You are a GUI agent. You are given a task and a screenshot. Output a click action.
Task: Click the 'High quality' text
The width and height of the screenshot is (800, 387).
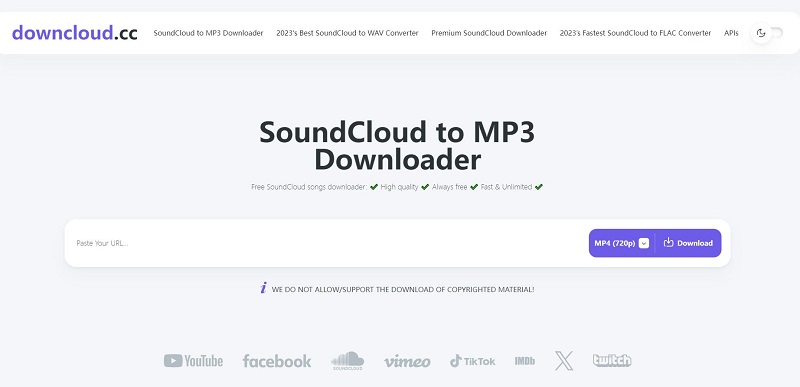click(399, 187)
